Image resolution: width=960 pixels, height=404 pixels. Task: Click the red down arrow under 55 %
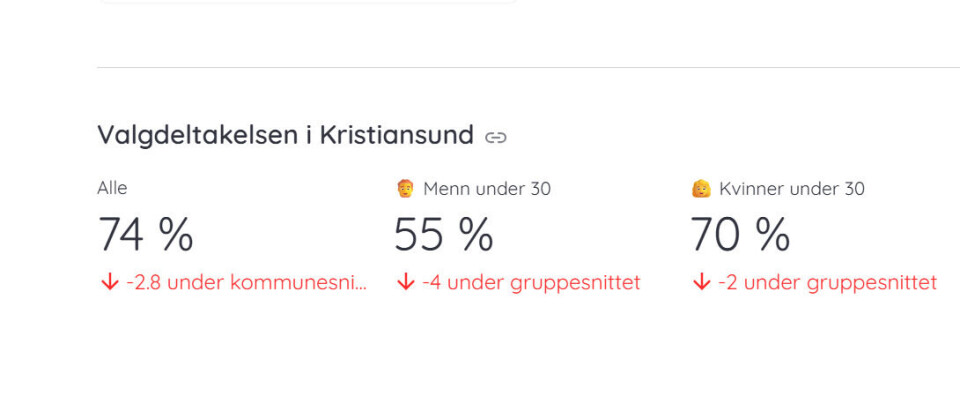[405, 282]
